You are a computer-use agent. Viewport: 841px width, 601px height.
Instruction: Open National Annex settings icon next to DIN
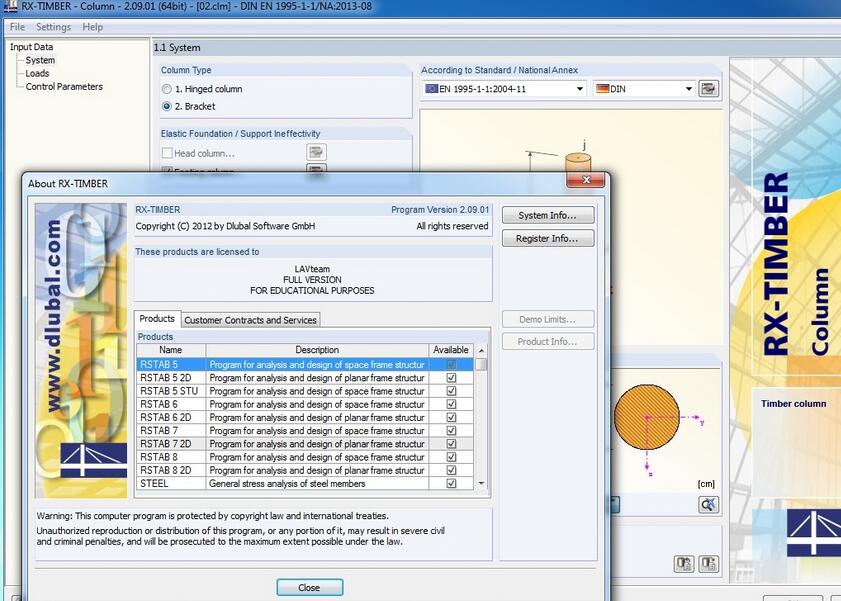709,88
